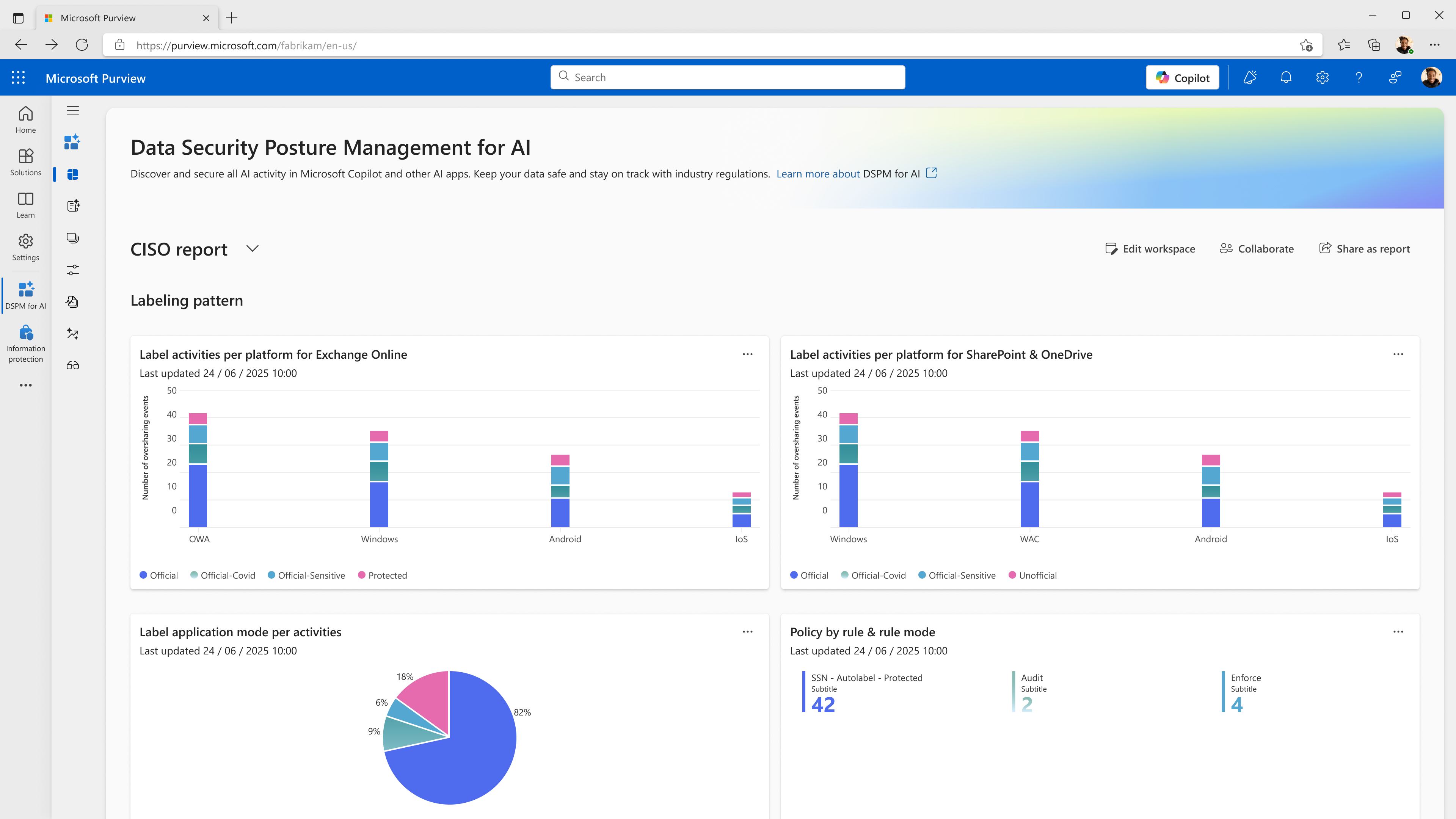Open more options for Policy by rule card

(x=1398, y=632)
